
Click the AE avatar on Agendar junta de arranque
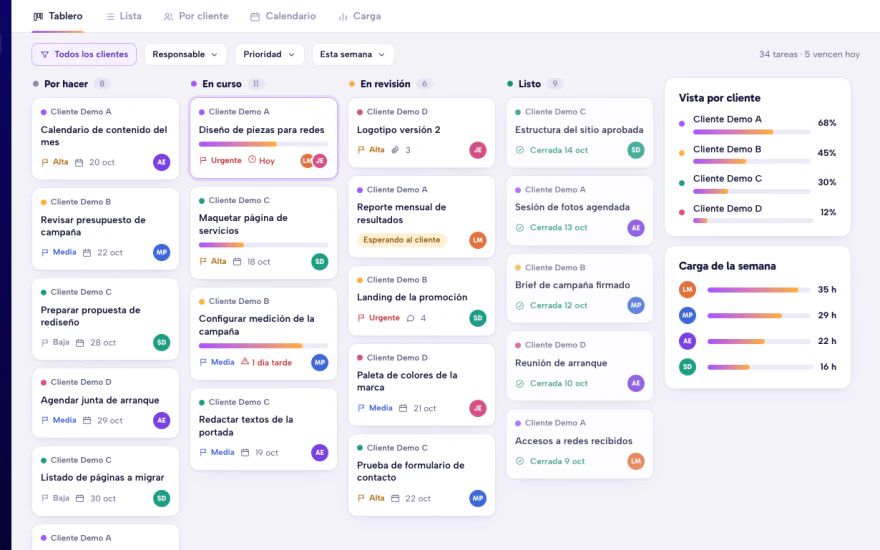click(162, 420)
